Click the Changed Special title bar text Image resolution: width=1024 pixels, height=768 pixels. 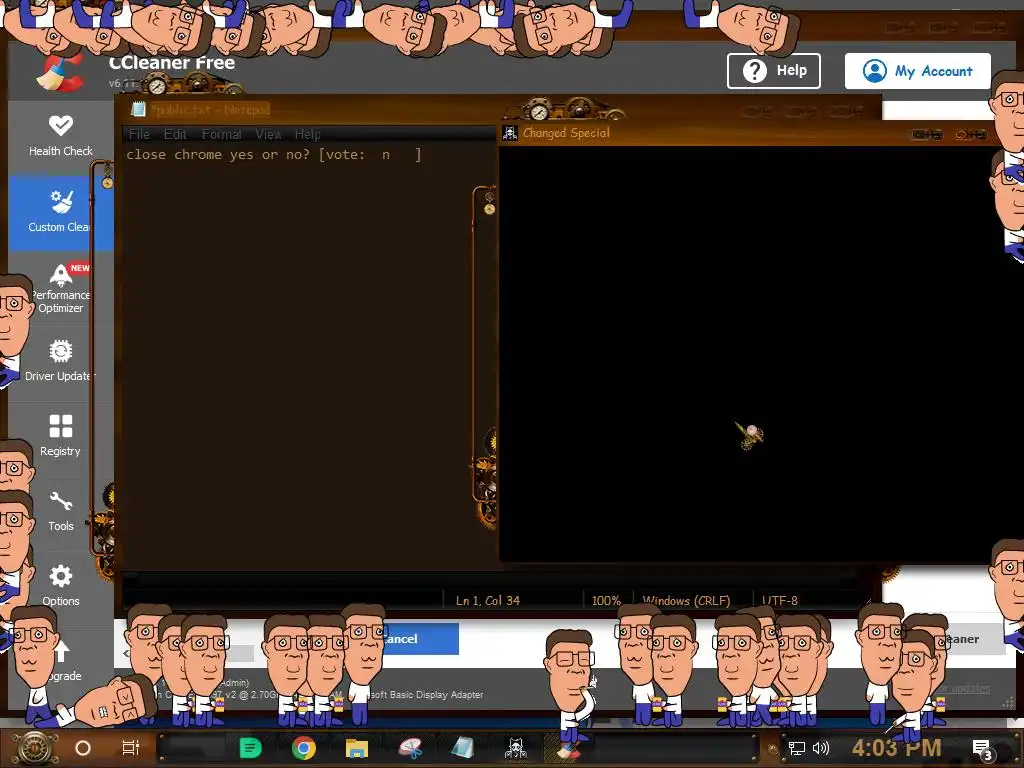coord(566,133)
